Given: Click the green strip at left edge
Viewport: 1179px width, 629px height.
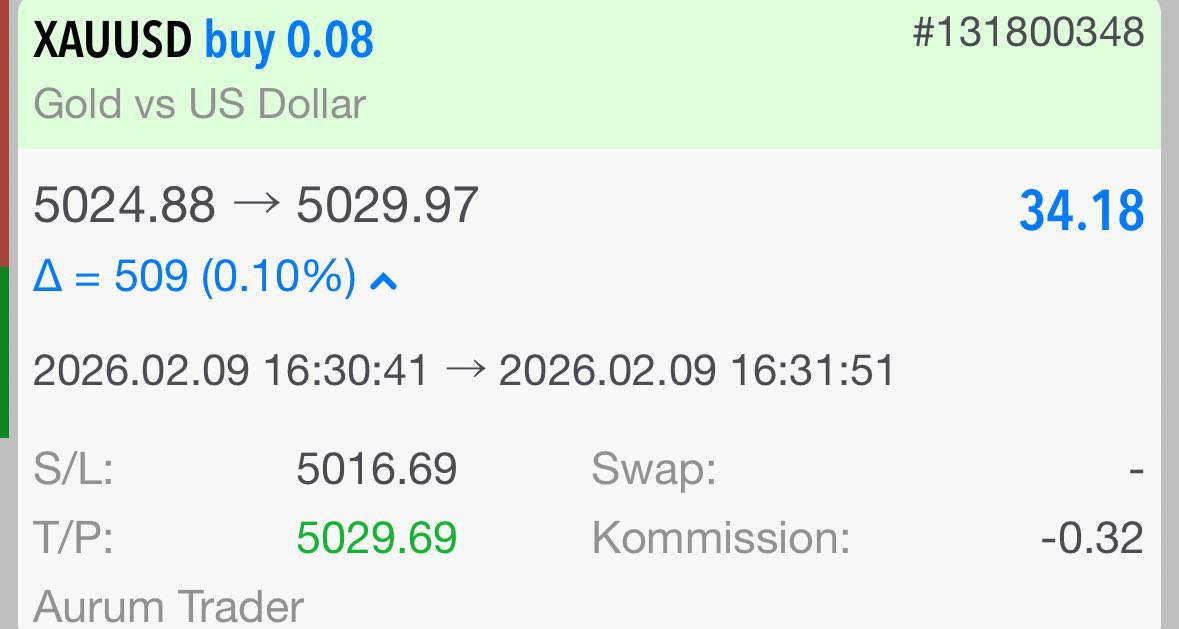Looking at the screenshot, I should coord(5,350).
